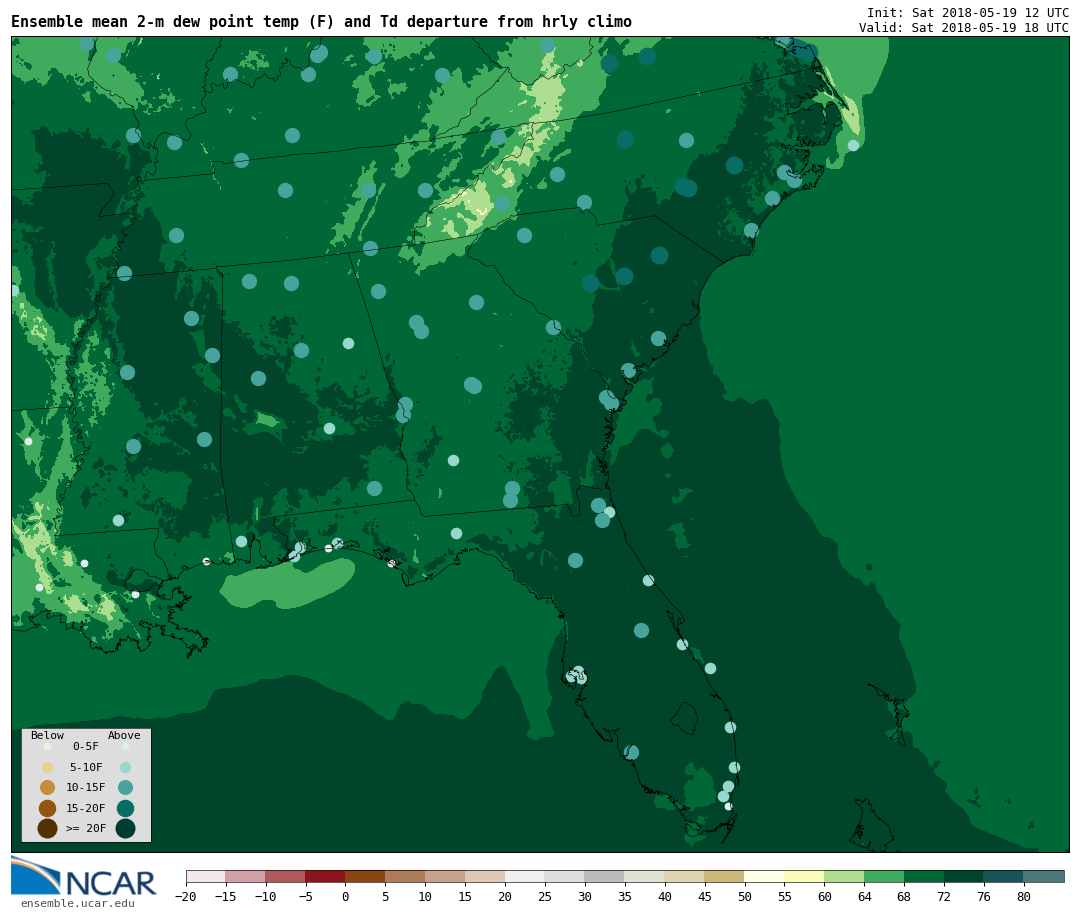Pick the 0 to 5 brown colorbar swatch
This screenshot has width=1080, height=915.
tap(366, 876)
